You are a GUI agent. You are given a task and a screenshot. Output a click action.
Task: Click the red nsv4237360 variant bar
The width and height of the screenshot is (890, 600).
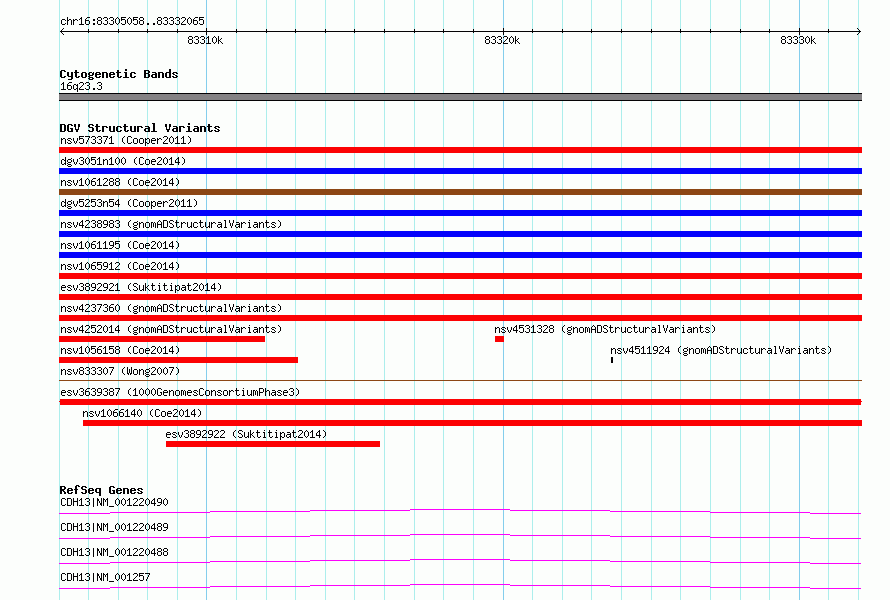click(460, 318)
